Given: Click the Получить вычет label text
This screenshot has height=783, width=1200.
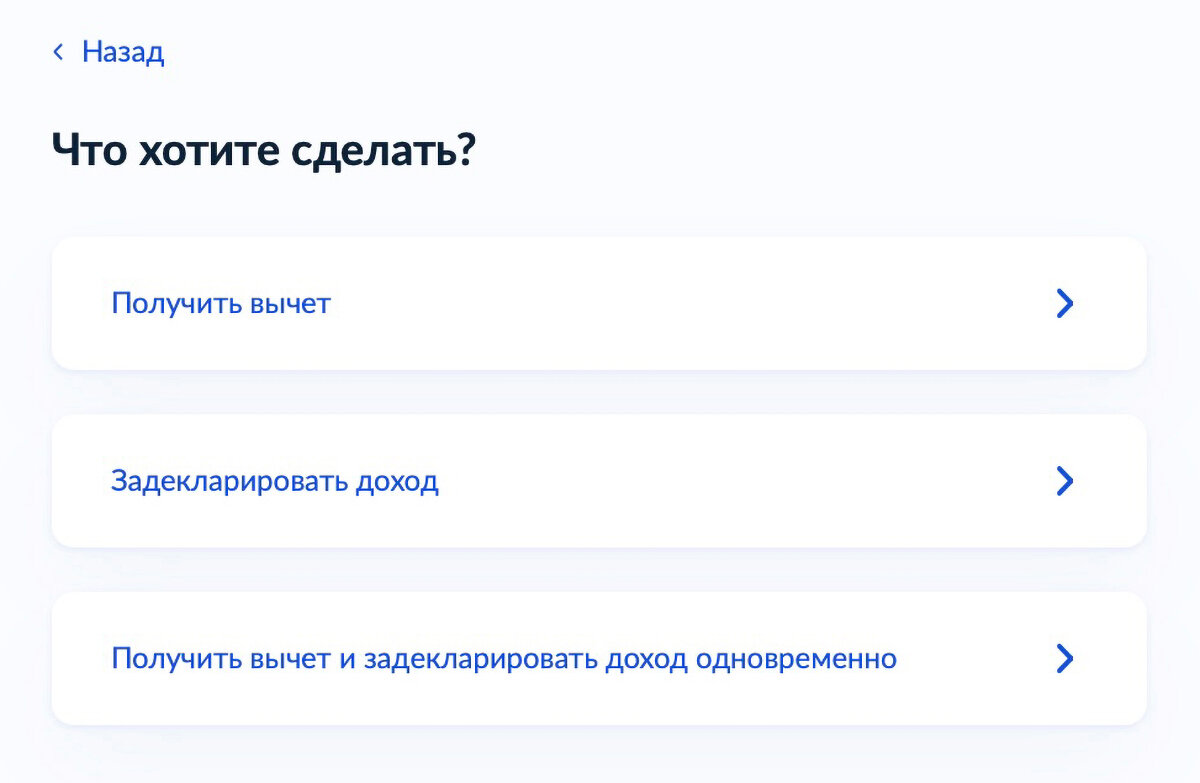Looking at the screenshot, I should (221, 303).
